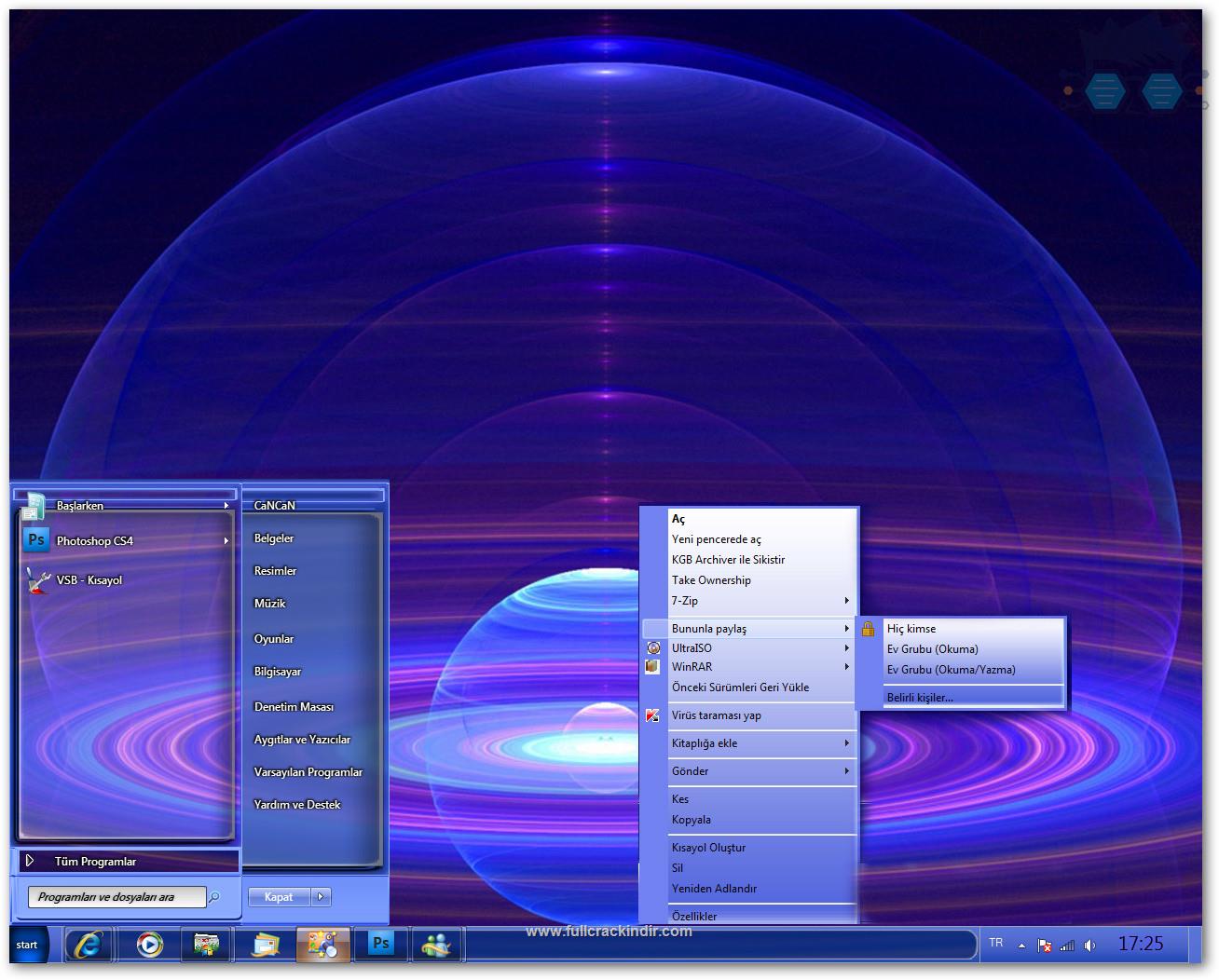Screen dimensions: 1219x980
Task: Show hidden tray icons arrow
Action: click(1021, 946)
